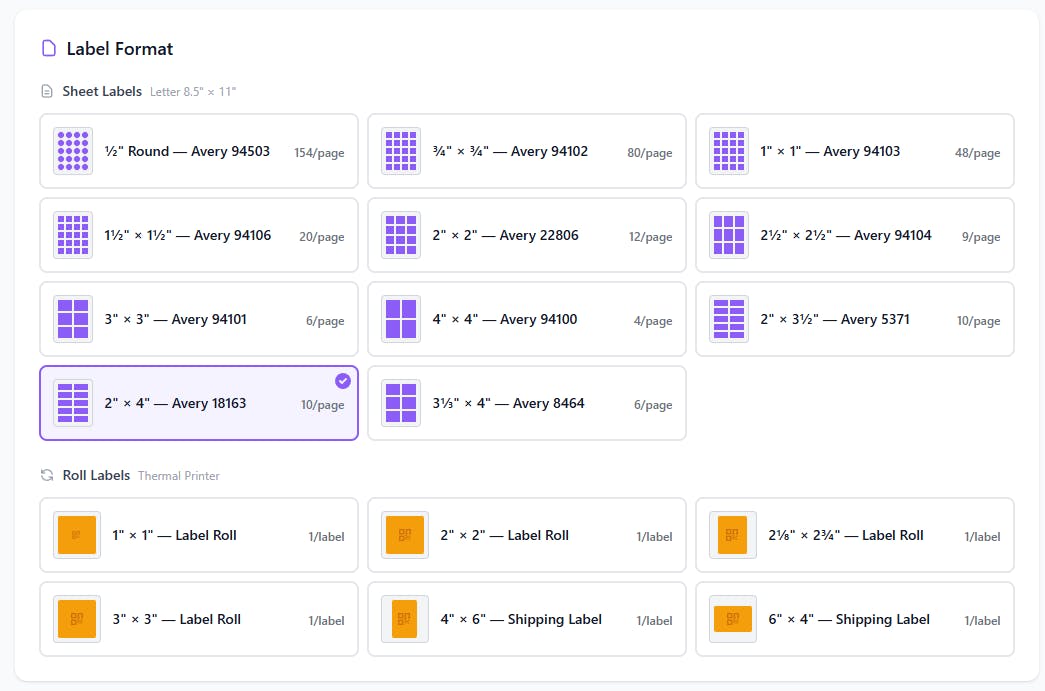
Task: Click the Label Format heading
Action: coord(120,49)
